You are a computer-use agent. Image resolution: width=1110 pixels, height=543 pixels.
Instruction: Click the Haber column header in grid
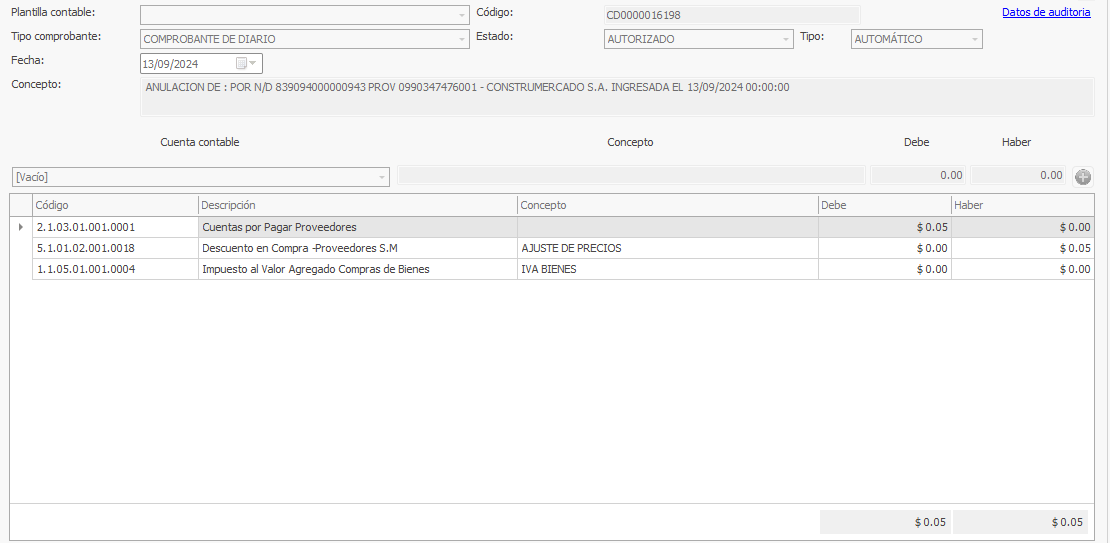click(1021, 205)
